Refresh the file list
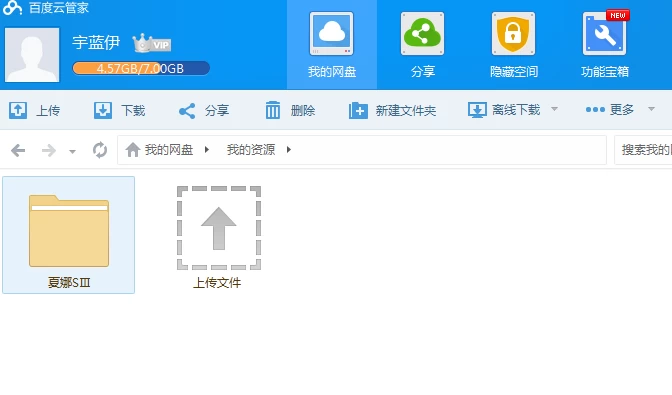Screen dimensions: 672x395 coord(100,150)
